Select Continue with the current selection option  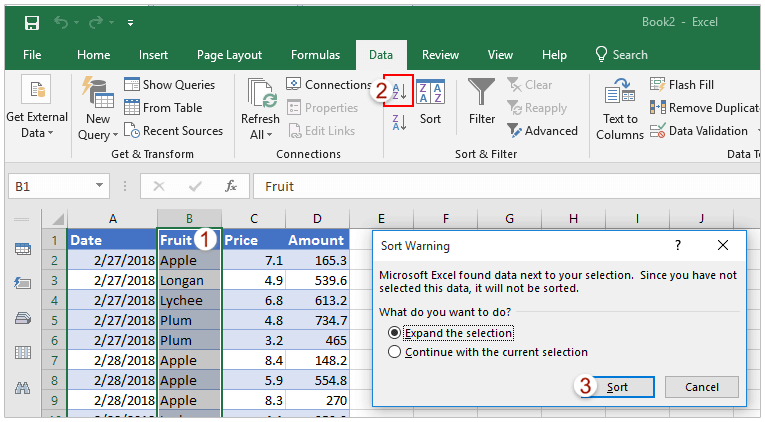(394, 352)
